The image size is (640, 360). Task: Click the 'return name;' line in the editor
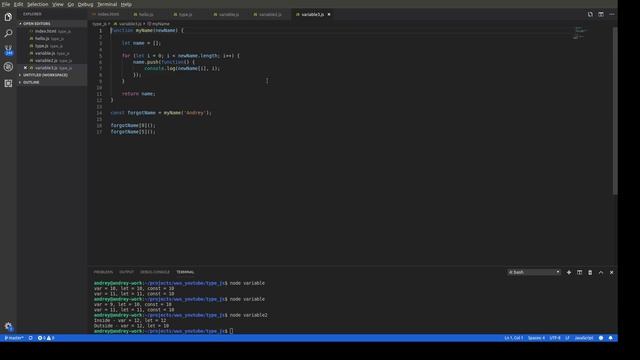pos(138,94)
